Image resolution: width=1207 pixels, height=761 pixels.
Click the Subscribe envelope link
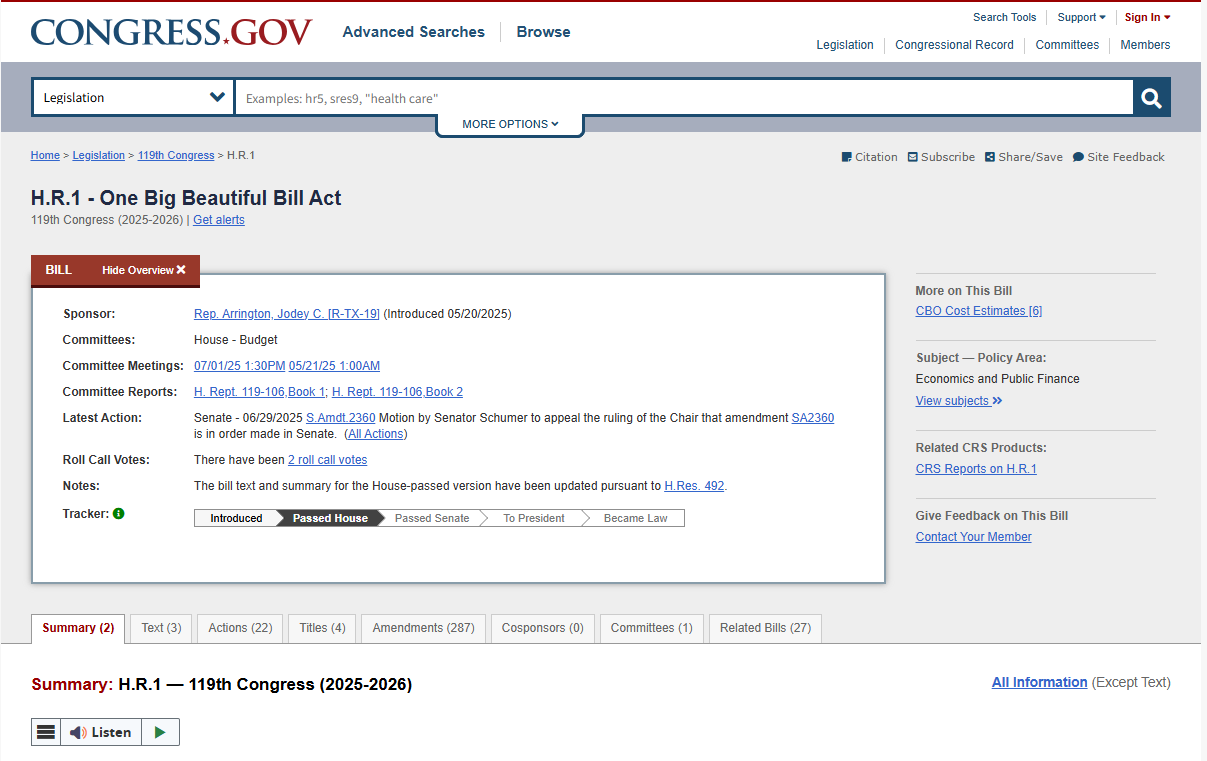click(x=941, y=157)
